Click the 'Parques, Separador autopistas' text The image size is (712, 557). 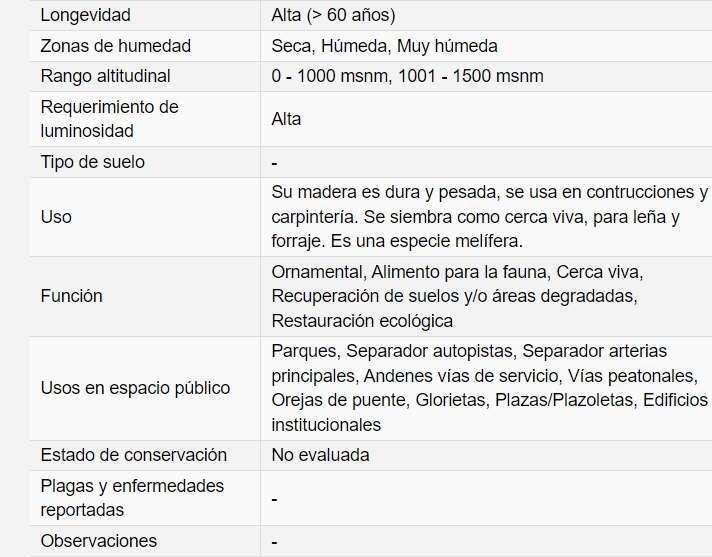pos(392,352)
